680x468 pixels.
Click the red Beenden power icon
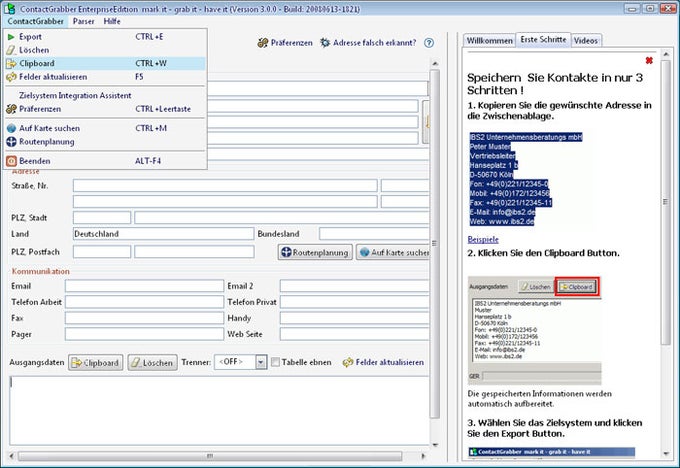[11, 161]
